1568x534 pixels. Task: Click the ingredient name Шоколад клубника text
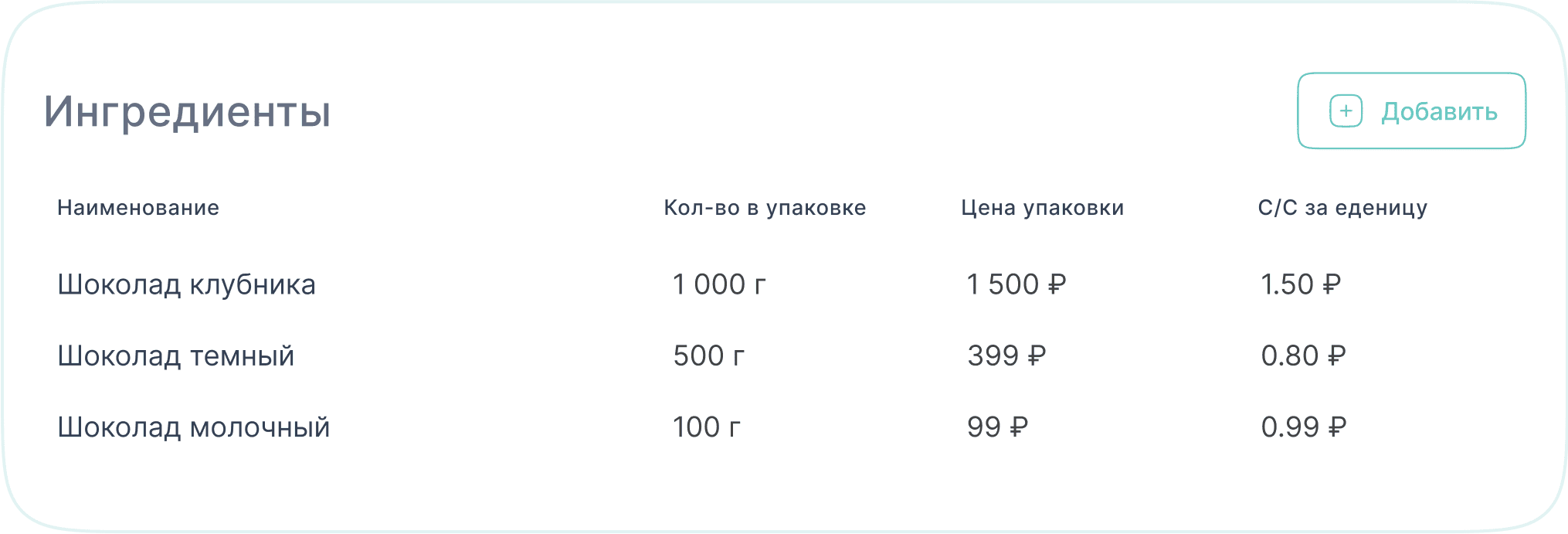point(189,284)
